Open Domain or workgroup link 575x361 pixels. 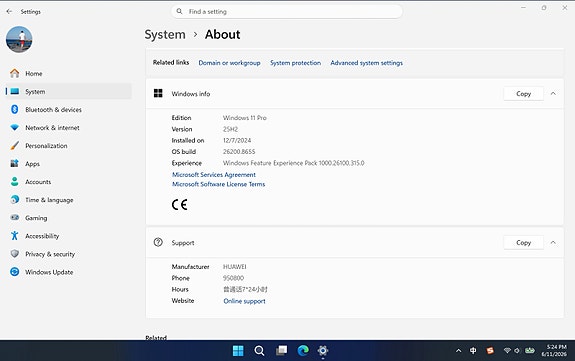point(229,63)
